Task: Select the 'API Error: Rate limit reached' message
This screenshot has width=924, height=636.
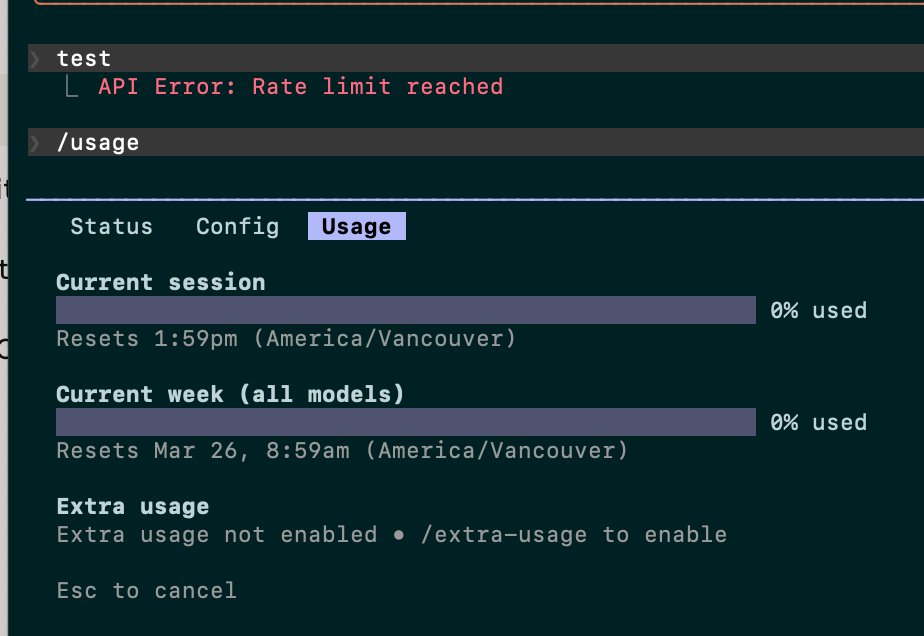Action: point(301,87)
